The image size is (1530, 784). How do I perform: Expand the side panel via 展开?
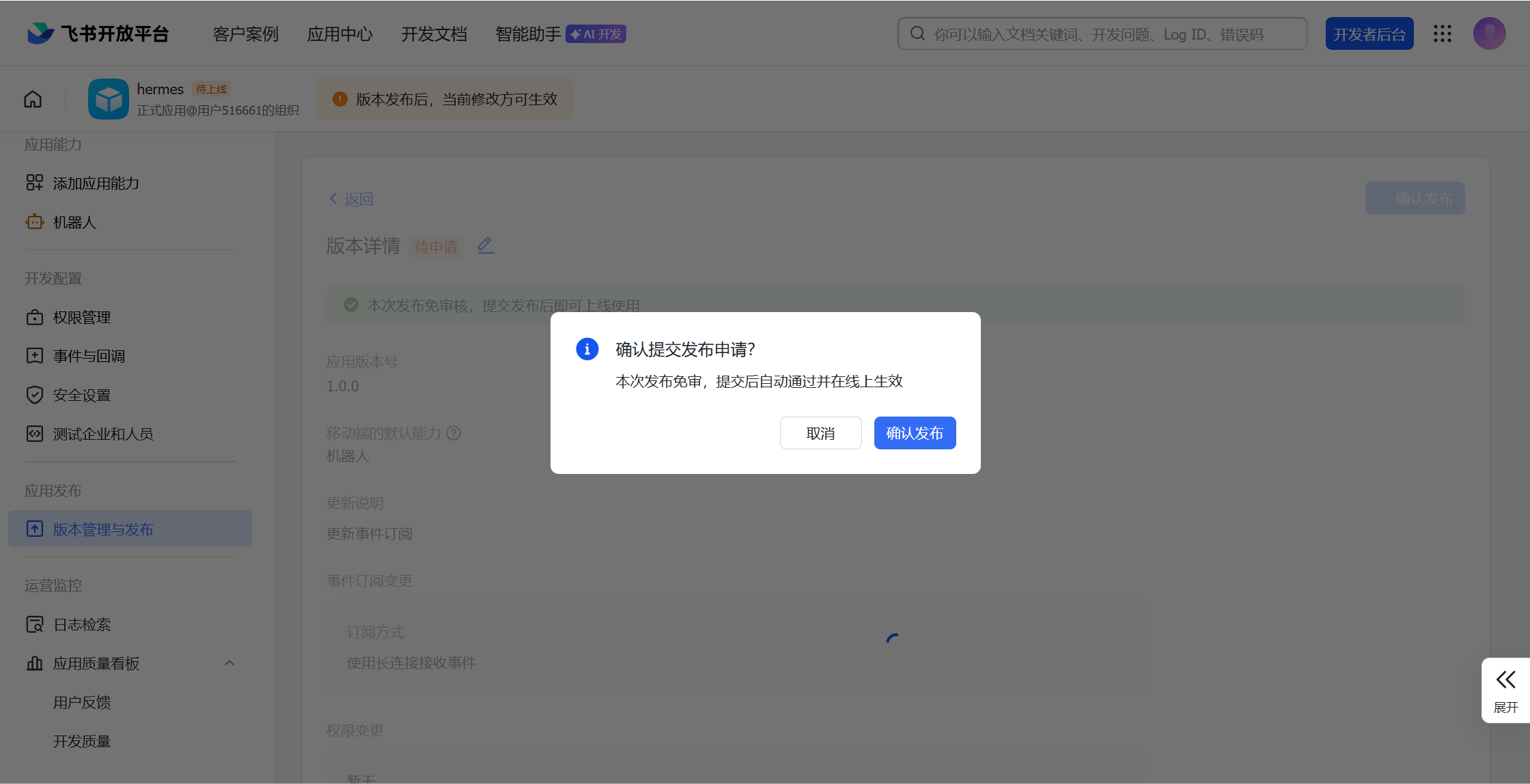click(x=1505, y=690)
